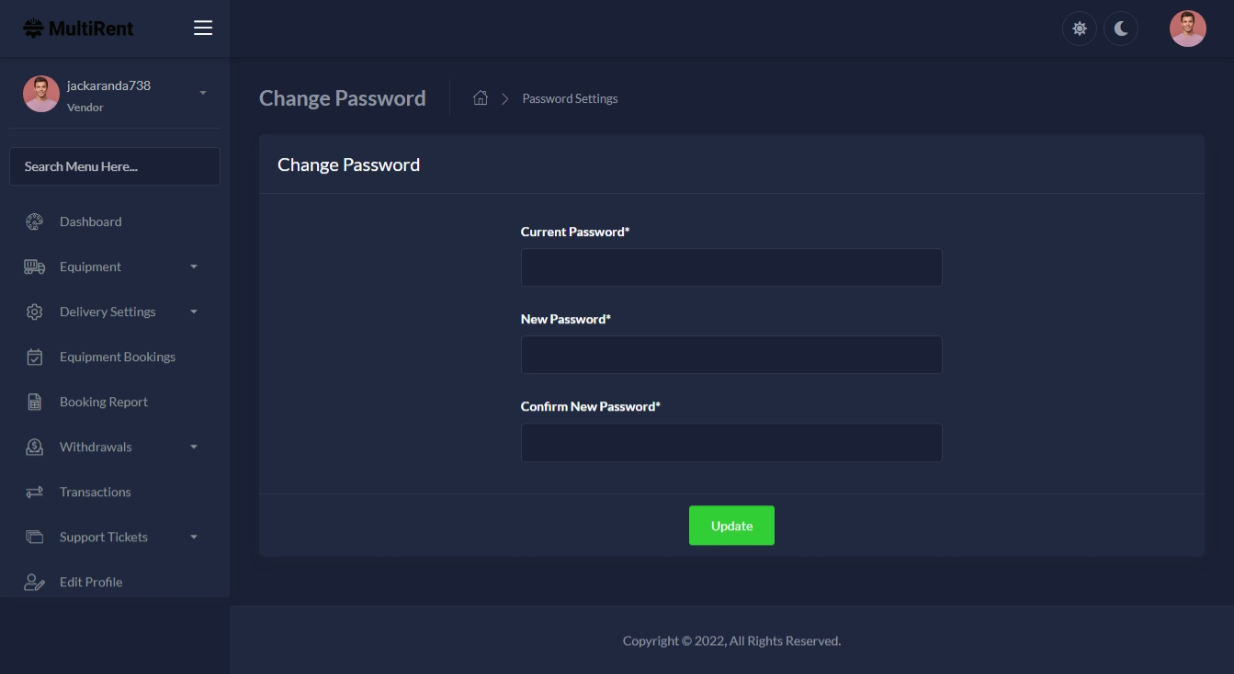Viewport: 1234px width, 674px height.
Task: Go to Booking Report page
Action: click(103, 402)
